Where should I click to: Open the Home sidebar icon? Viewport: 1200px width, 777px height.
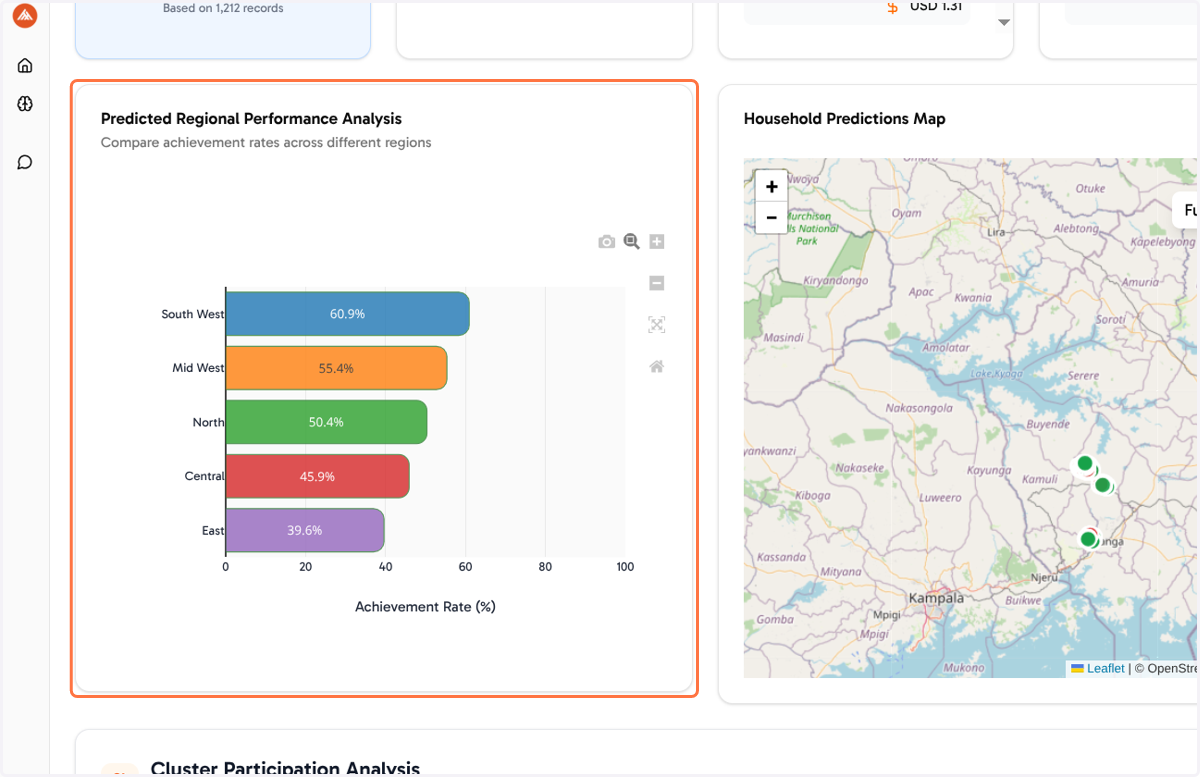[x=25, y=66]
